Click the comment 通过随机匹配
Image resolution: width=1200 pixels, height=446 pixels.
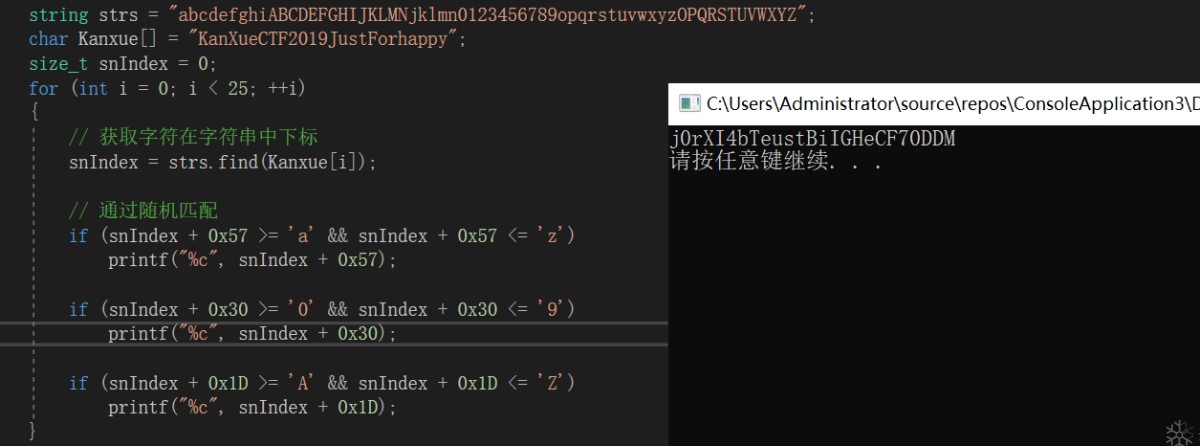[x=143, y=211]
